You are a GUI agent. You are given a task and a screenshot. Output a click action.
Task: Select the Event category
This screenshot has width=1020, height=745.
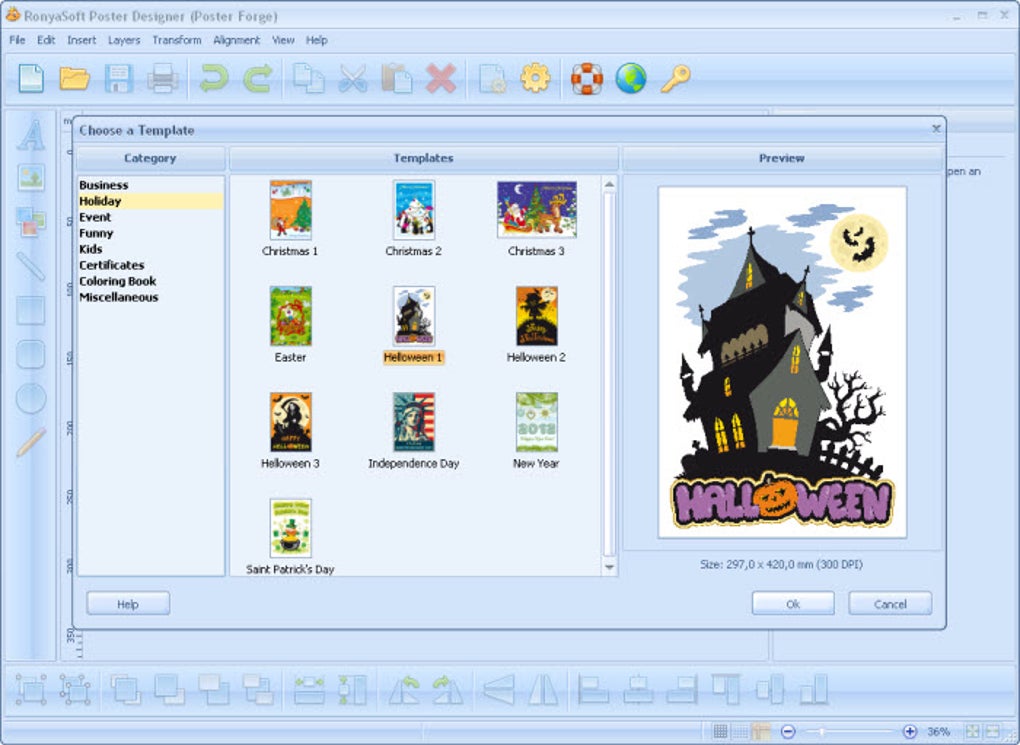point(150,217)
